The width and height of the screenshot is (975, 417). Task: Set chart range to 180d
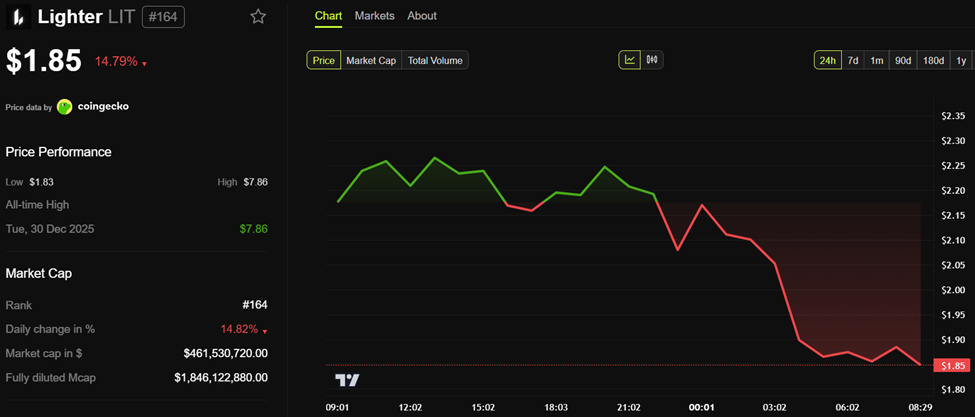[x=933, y=60]
